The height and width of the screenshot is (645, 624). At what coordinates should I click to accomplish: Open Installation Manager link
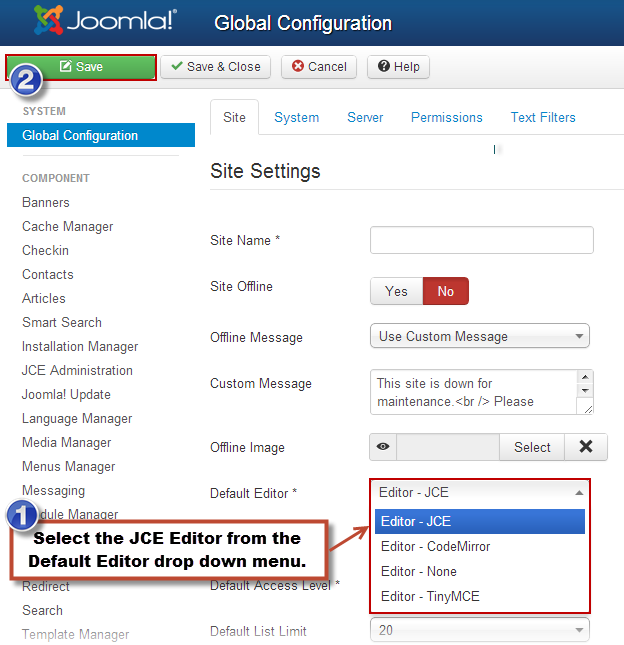click(x=80, y=347)
